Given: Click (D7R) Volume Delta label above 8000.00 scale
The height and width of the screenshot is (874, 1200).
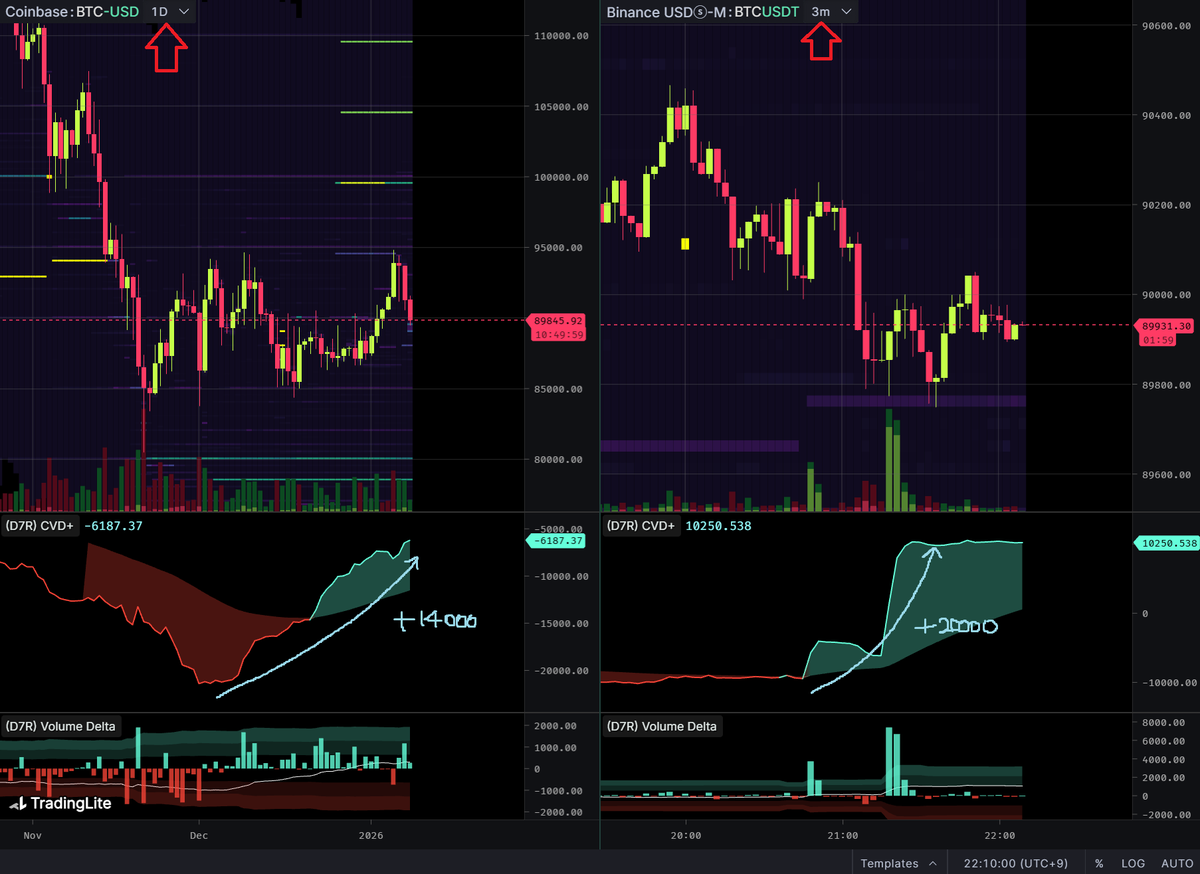Looking at the screenshot, I should (x=661, y=726).
